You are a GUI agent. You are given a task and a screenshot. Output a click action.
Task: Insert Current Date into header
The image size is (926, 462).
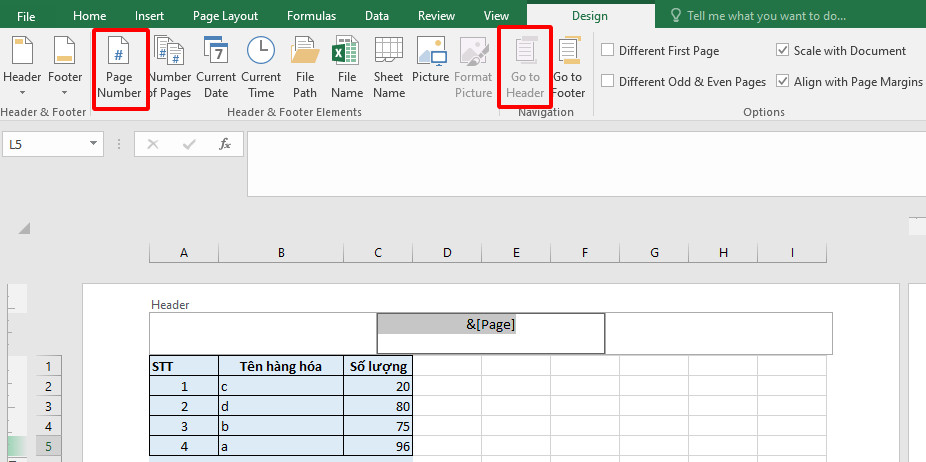click(x=216, y=67)
